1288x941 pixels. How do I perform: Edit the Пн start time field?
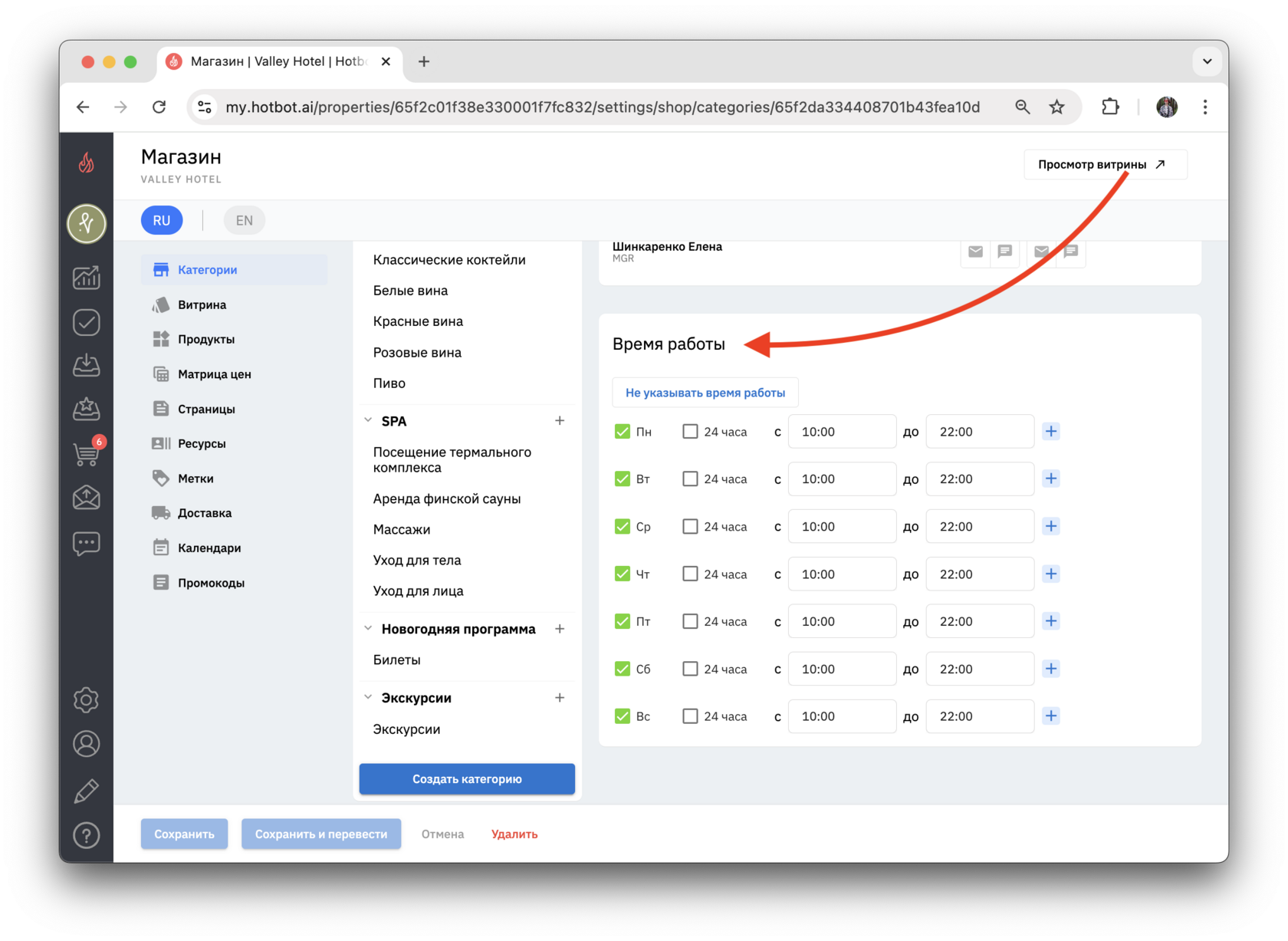pyautogui.click(x=842, y=432)
